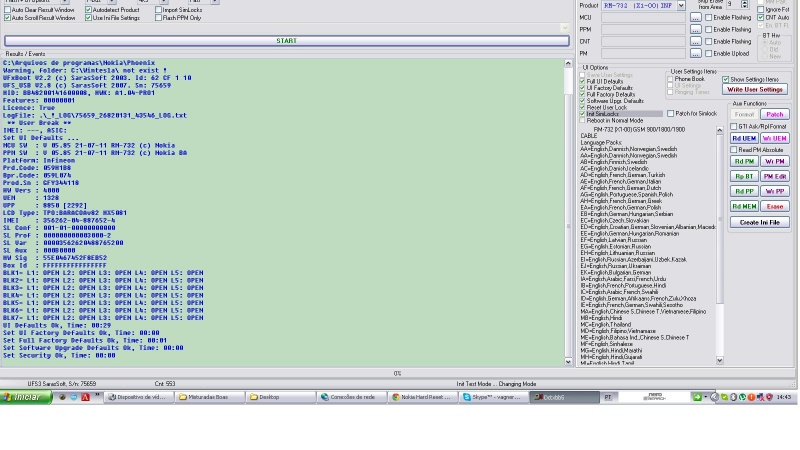Click the MCU file path field
Viewport: 800px width, 450px height.
pos(643,17)
